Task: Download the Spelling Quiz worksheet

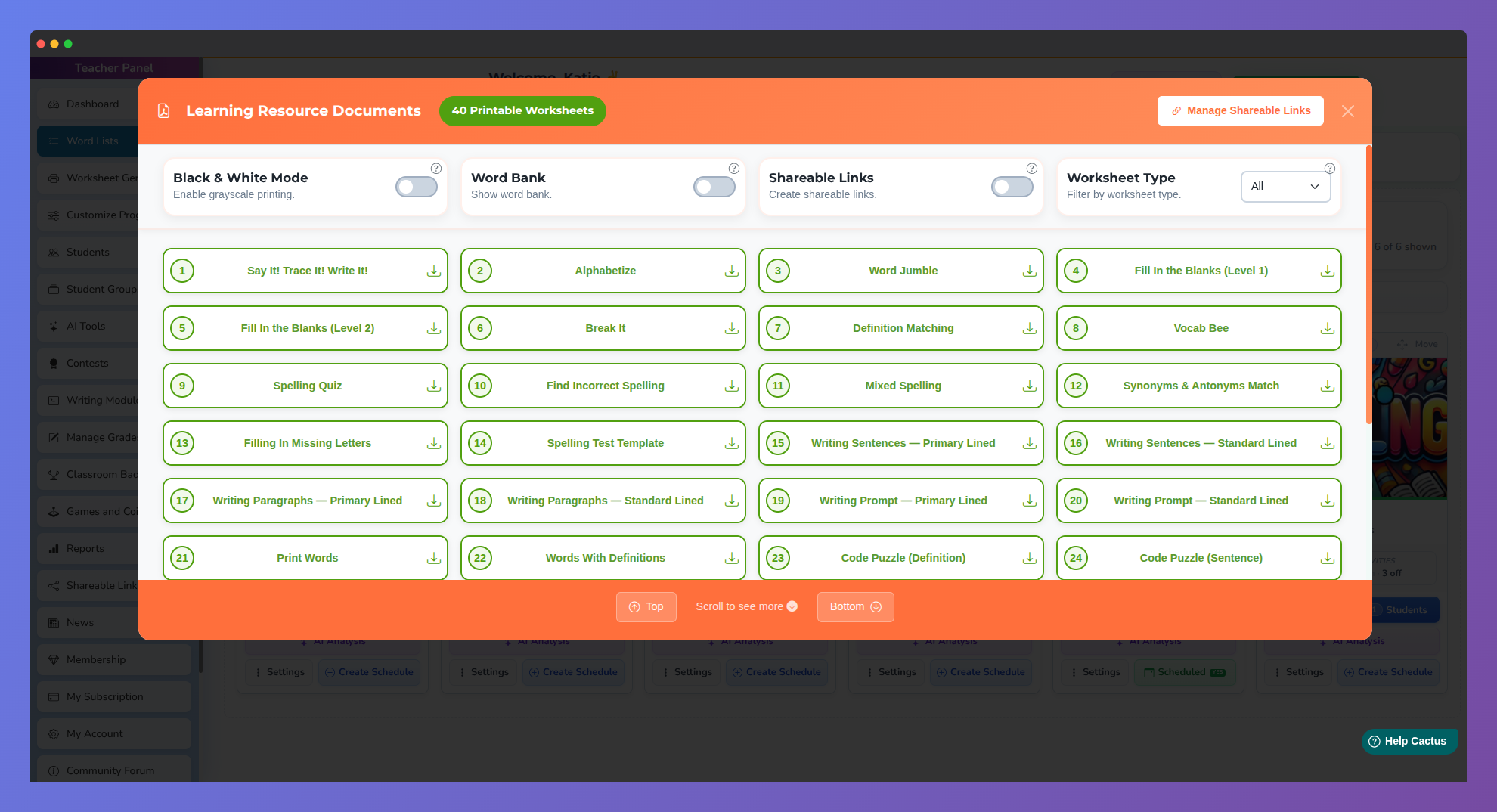Action: coord(434,386)
